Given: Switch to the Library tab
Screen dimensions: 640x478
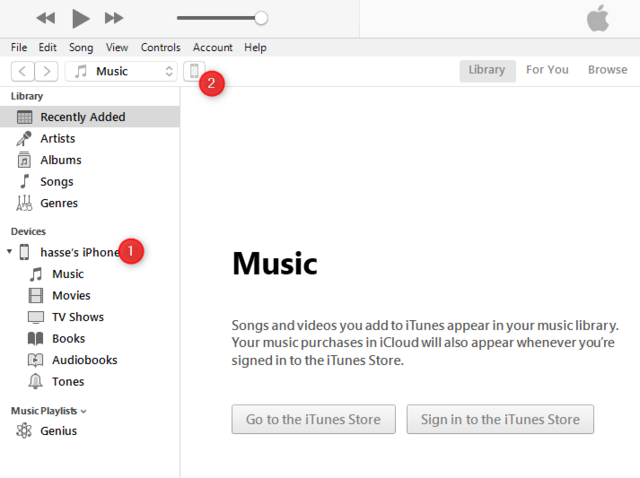Looking at the screenshot, I should point(487,71).
